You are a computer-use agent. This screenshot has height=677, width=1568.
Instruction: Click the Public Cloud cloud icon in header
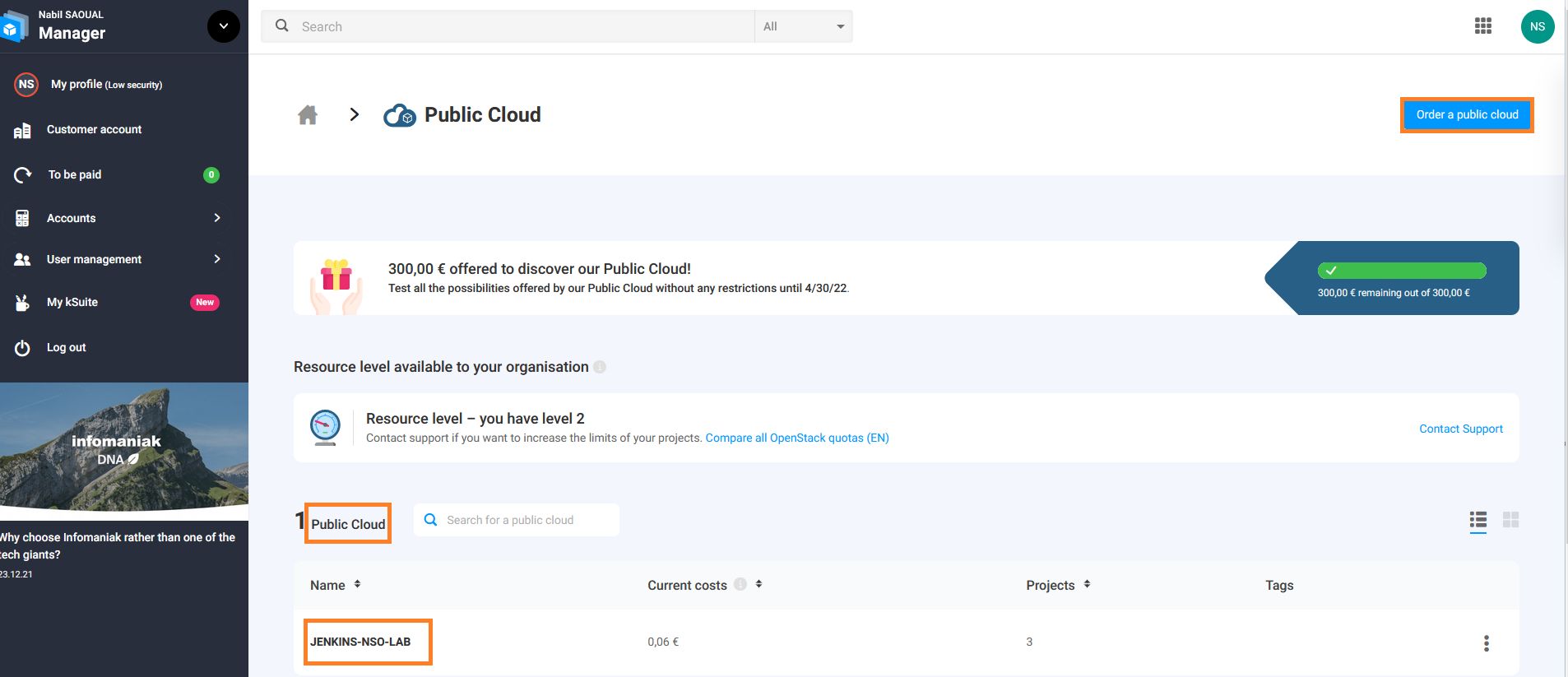click(x=400, y=115)
